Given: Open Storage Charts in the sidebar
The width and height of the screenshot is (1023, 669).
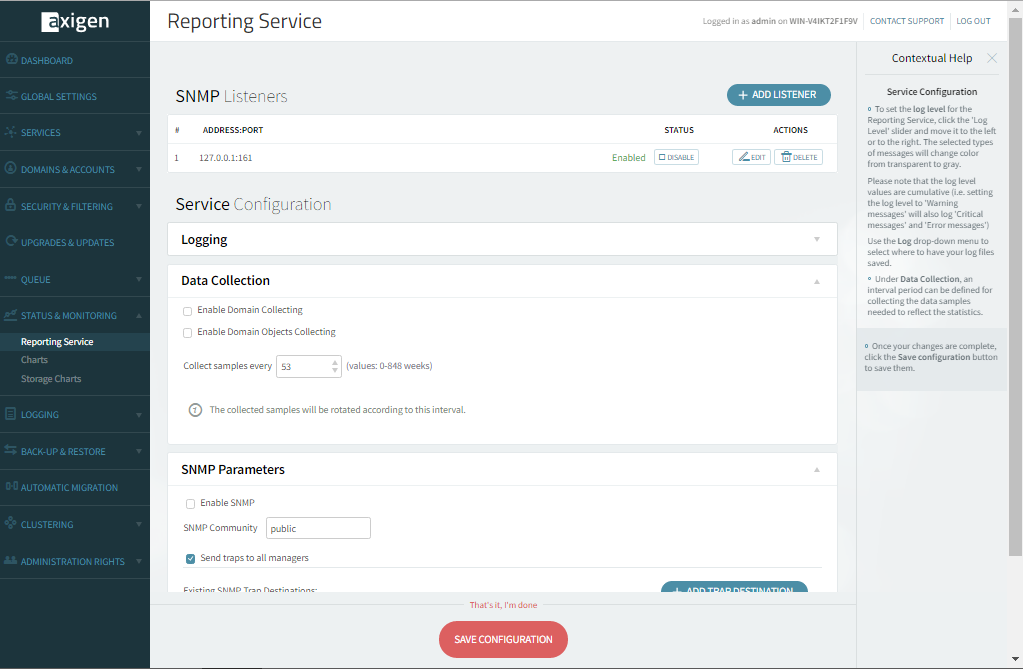Looking at the screenshot, I should click(51, 379).
